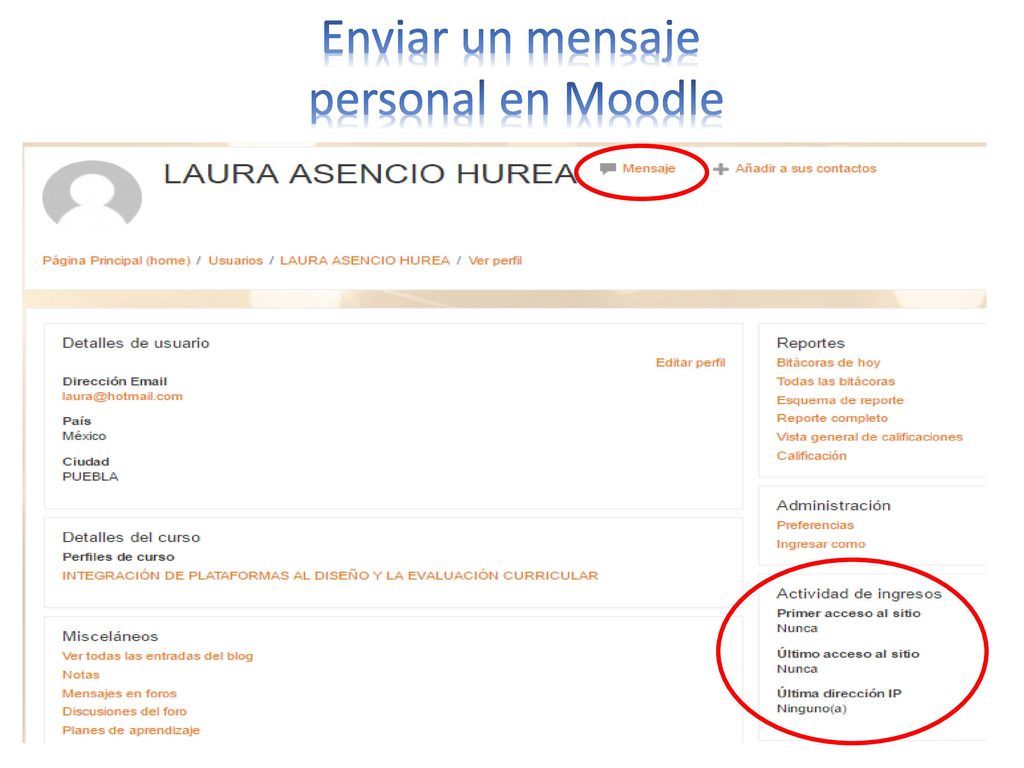Open Vista general de calificaciones
This screenshot has width=1024, height=768.
tap(869, 437)
